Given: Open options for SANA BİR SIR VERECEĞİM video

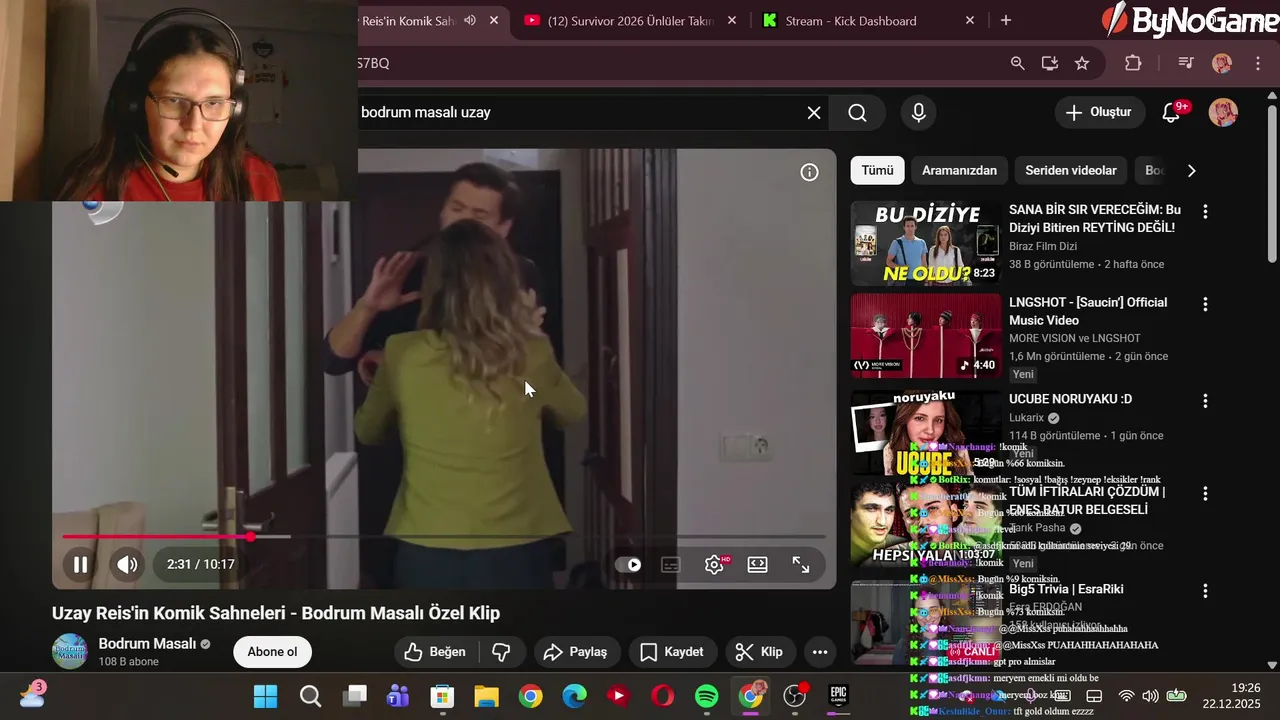Looking at the screenshot, I should [1205, 212].
